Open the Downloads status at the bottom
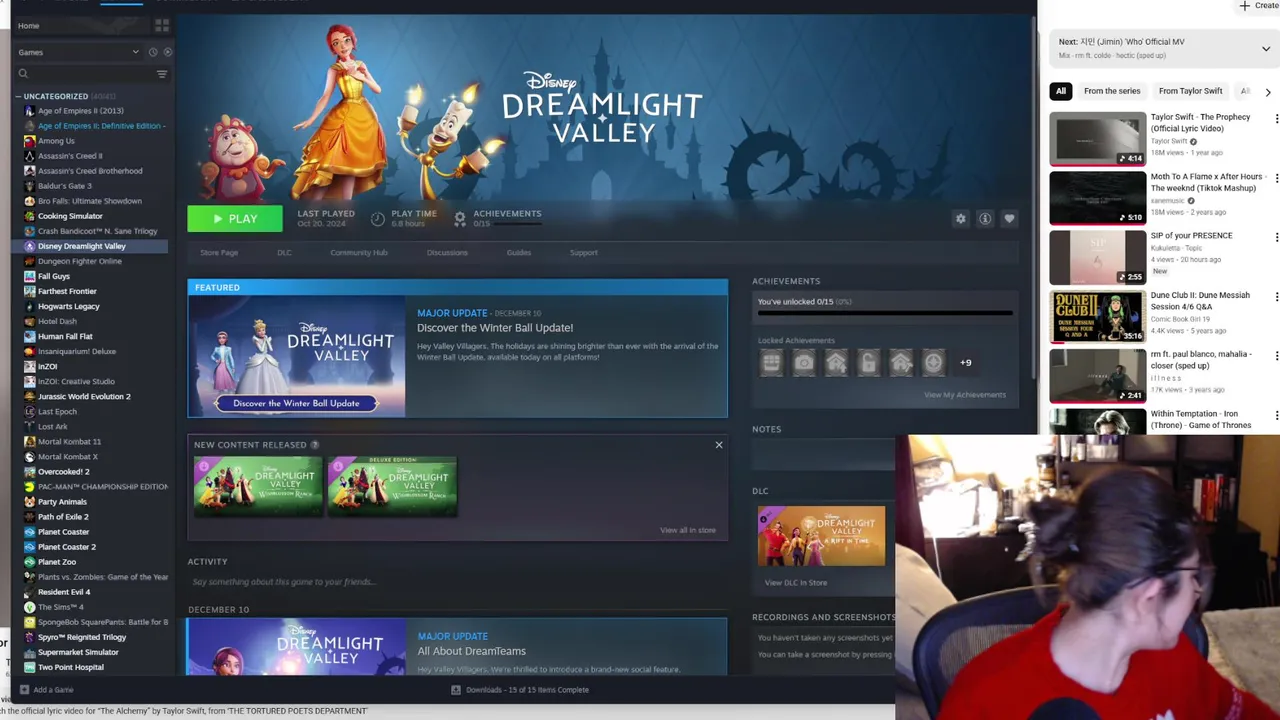This screenshot has width=1280, height=720. pos(520,690)
